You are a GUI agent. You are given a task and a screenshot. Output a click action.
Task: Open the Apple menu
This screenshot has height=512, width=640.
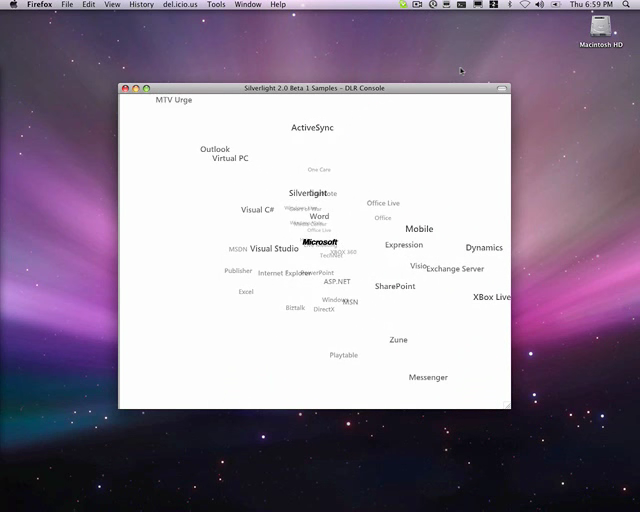[13, 4]
